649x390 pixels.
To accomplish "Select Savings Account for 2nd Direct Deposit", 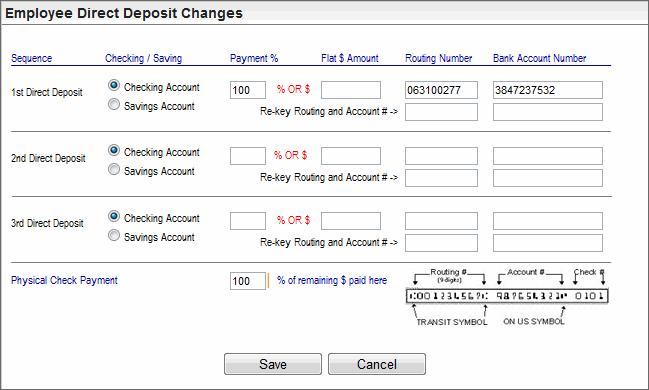I will [114, 169].
